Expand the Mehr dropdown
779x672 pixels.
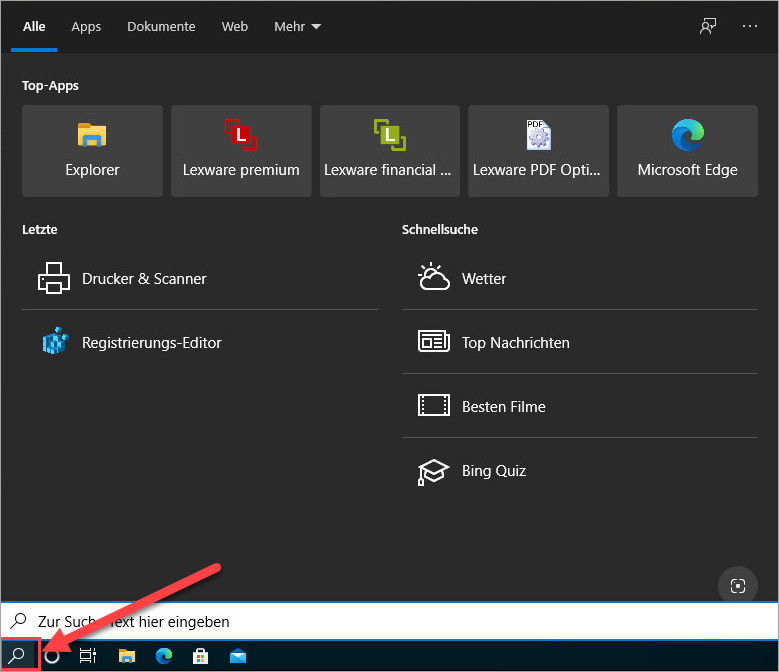(297, 26)
